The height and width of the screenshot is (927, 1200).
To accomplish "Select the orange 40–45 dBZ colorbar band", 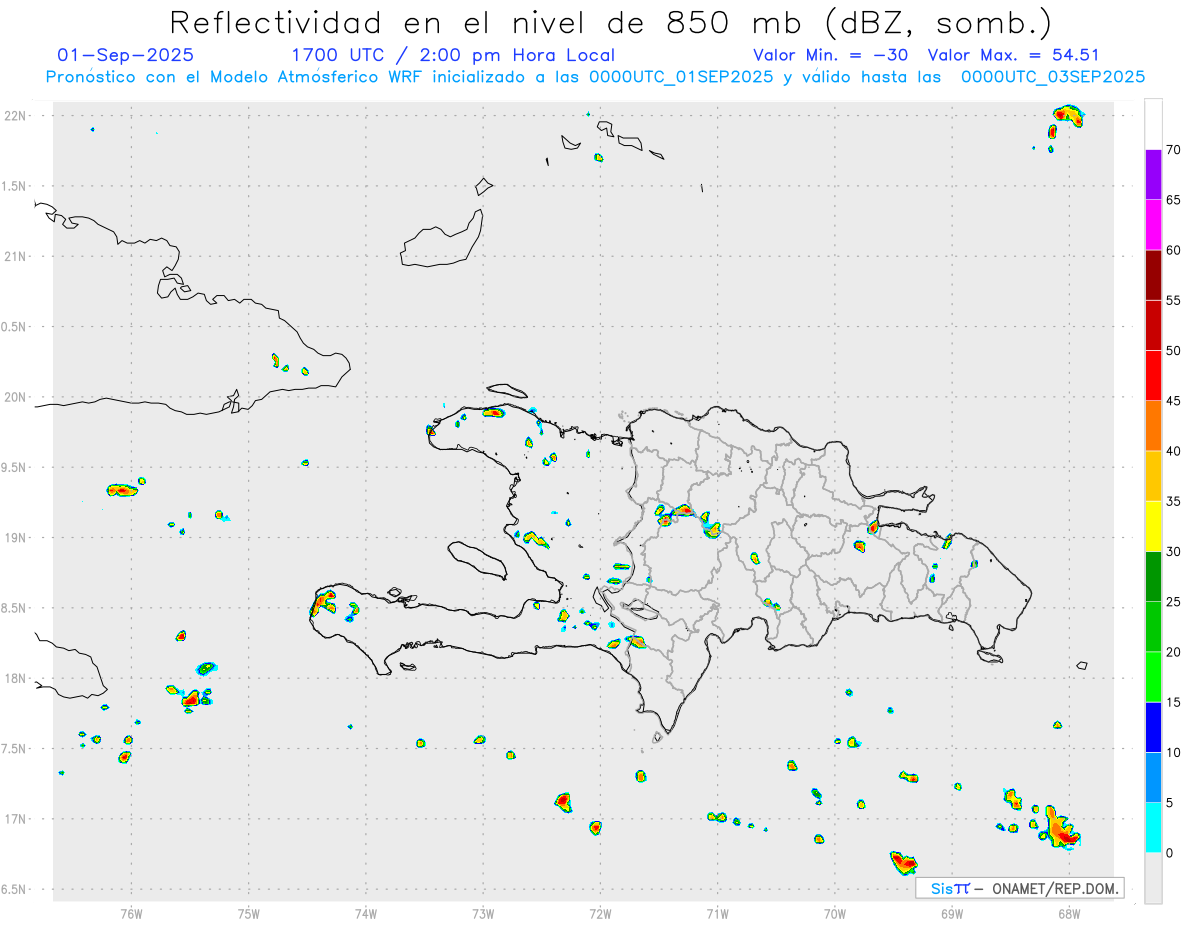I will 1153,426.
